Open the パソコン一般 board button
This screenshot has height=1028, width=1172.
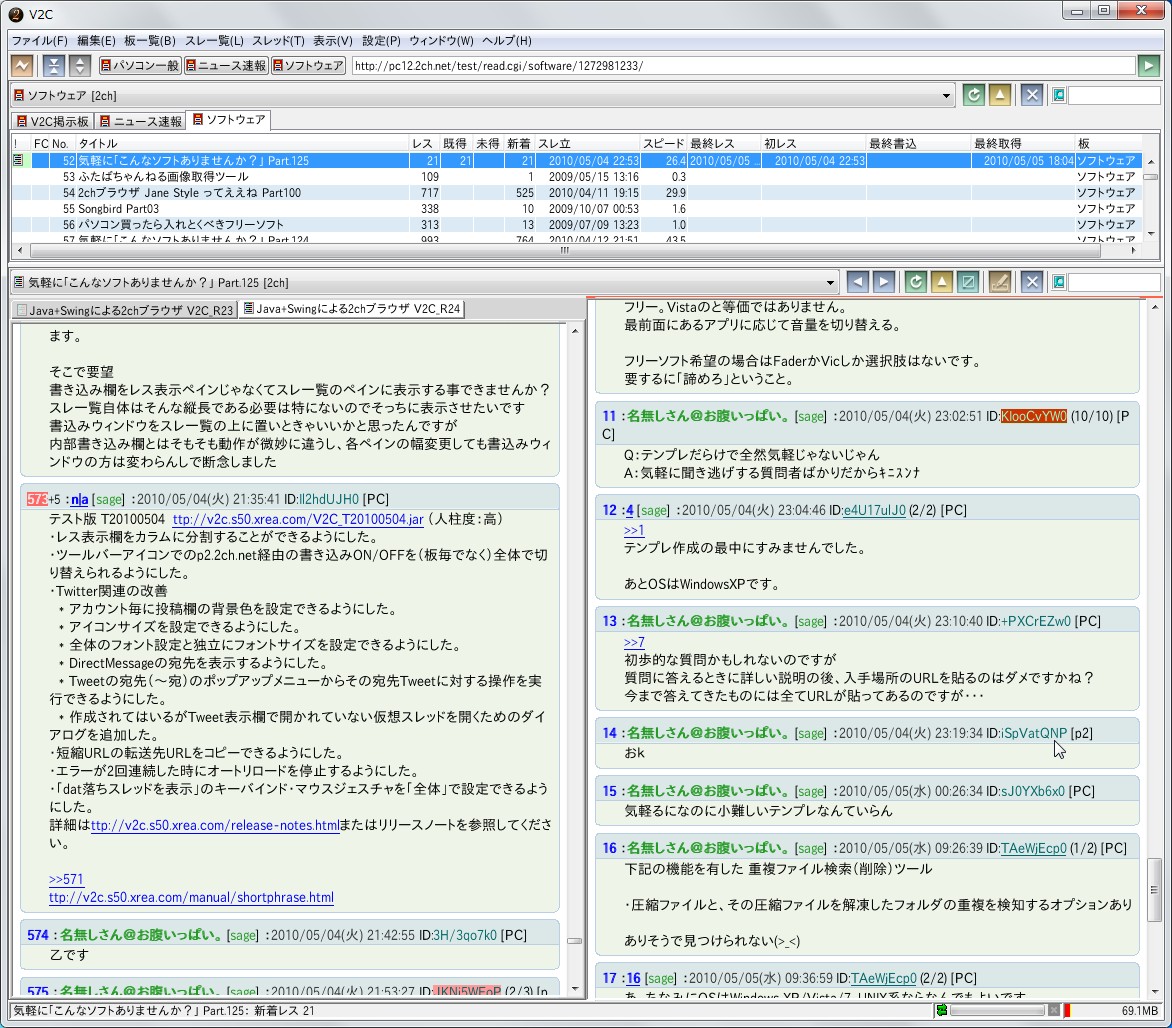coord(139,66)
